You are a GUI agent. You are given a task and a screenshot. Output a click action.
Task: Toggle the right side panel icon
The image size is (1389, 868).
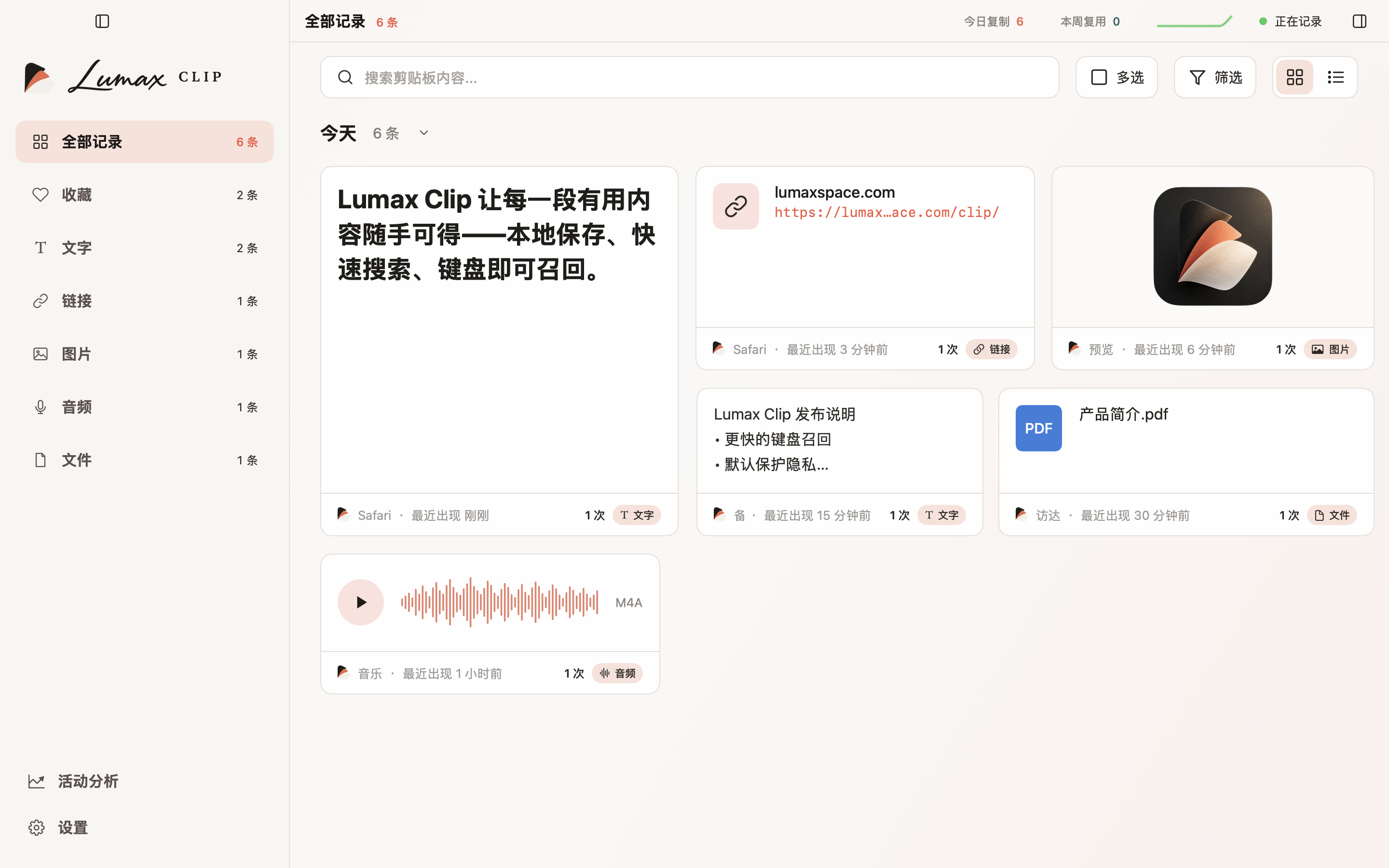1359,21
